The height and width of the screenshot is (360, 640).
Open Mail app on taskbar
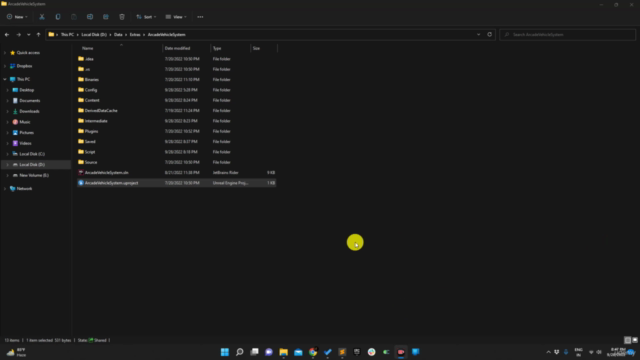[x=298, y=352]
